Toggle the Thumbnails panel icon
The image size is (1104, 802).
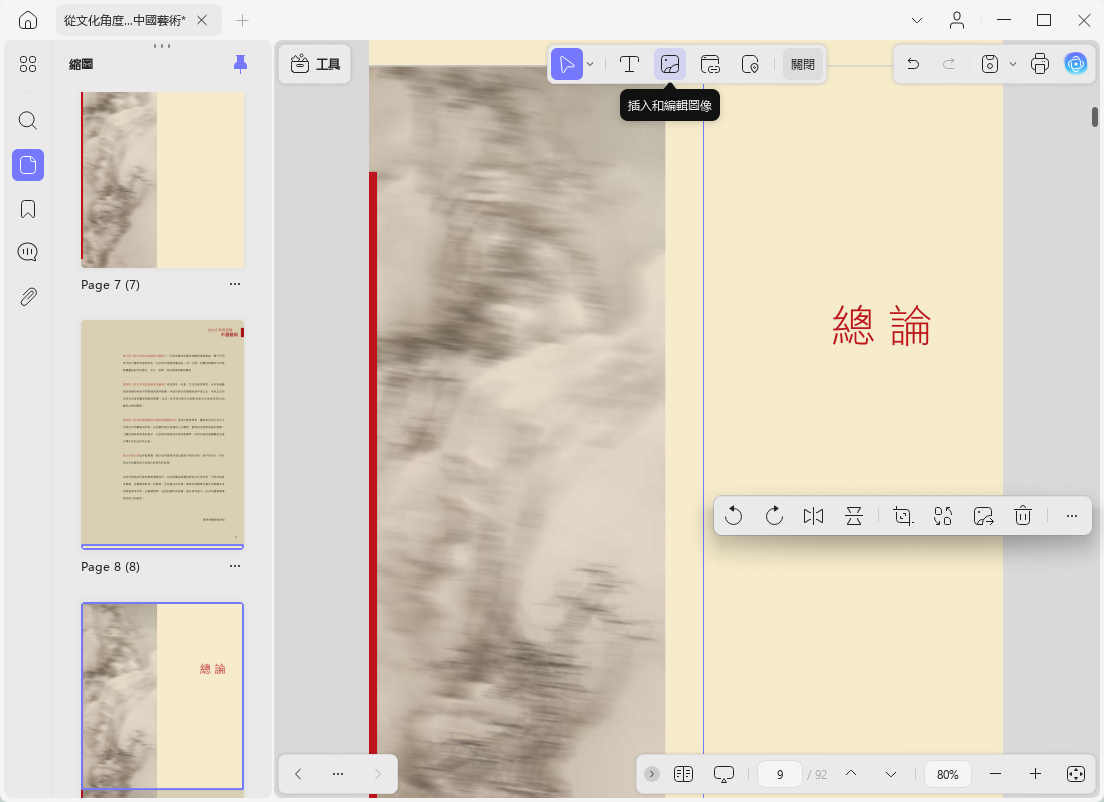tap(28, 165)
